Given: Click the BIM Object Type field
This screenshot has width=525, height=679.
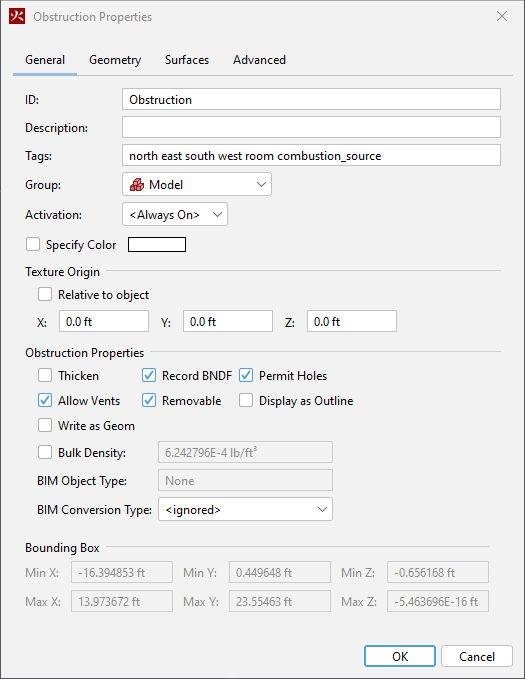Looking at the screenshot, I should click(245, 480).
